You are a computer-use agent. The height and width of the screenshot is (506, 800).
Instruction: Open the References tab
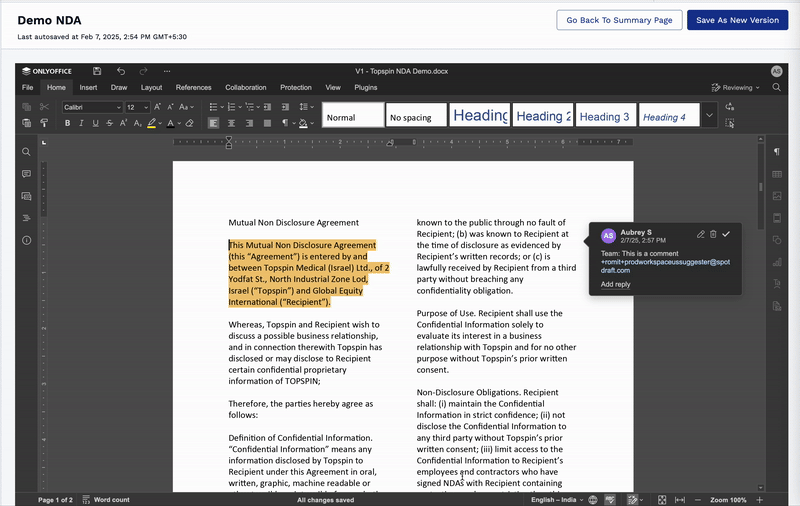coord(193,87)
